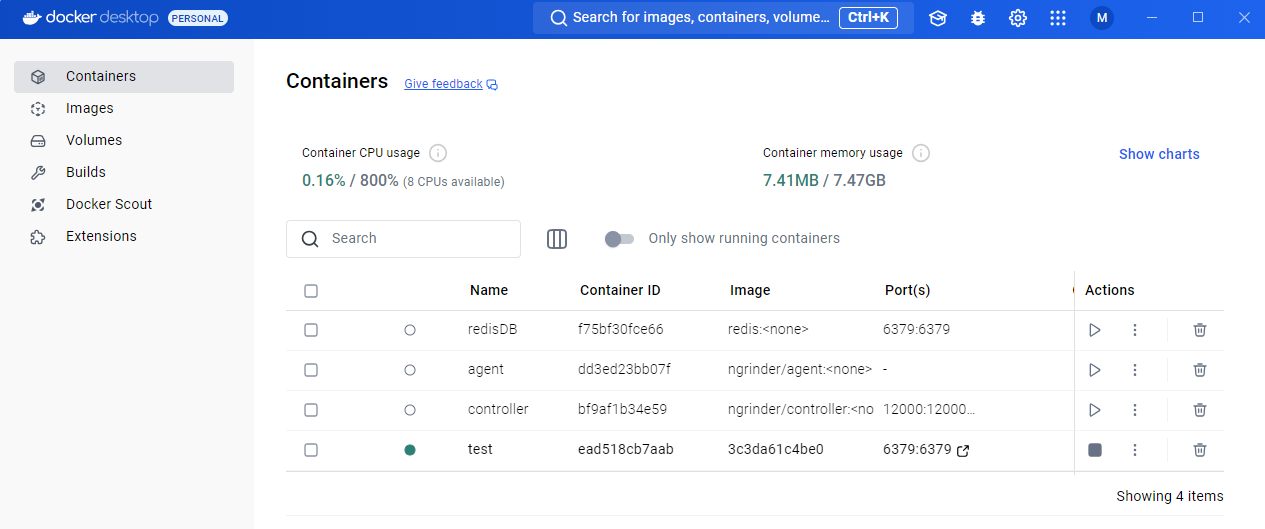The width and height of the screenshot is (1265, 529).
Task: Click the PERSONAL plan badge
Action: coord(198,18)
